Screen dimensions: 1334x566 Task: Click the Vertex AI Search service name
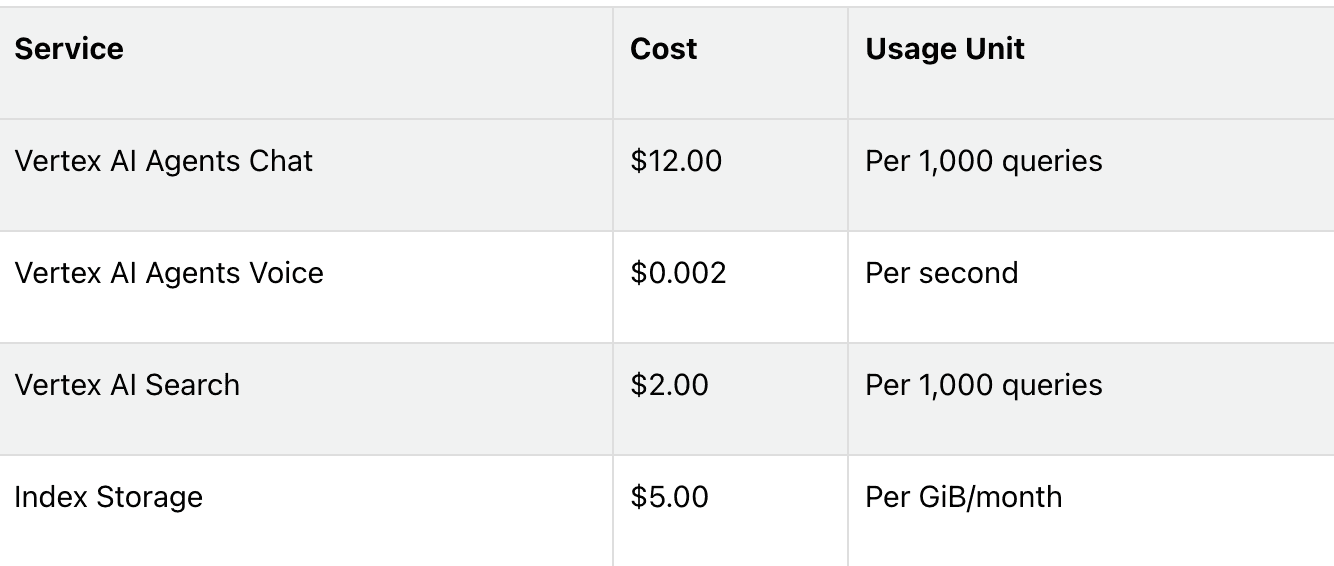127,385
